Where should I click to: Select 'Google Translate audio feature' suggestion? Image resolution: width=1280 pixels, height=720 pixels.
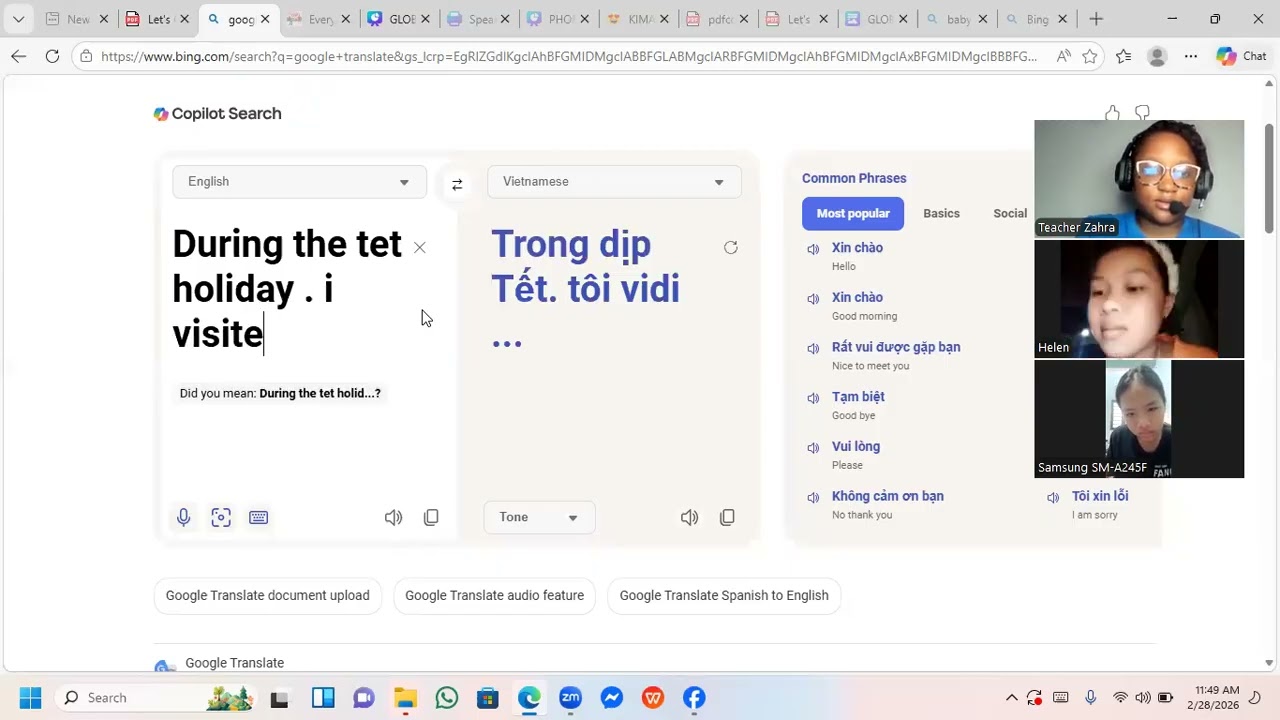click(494, 595)
